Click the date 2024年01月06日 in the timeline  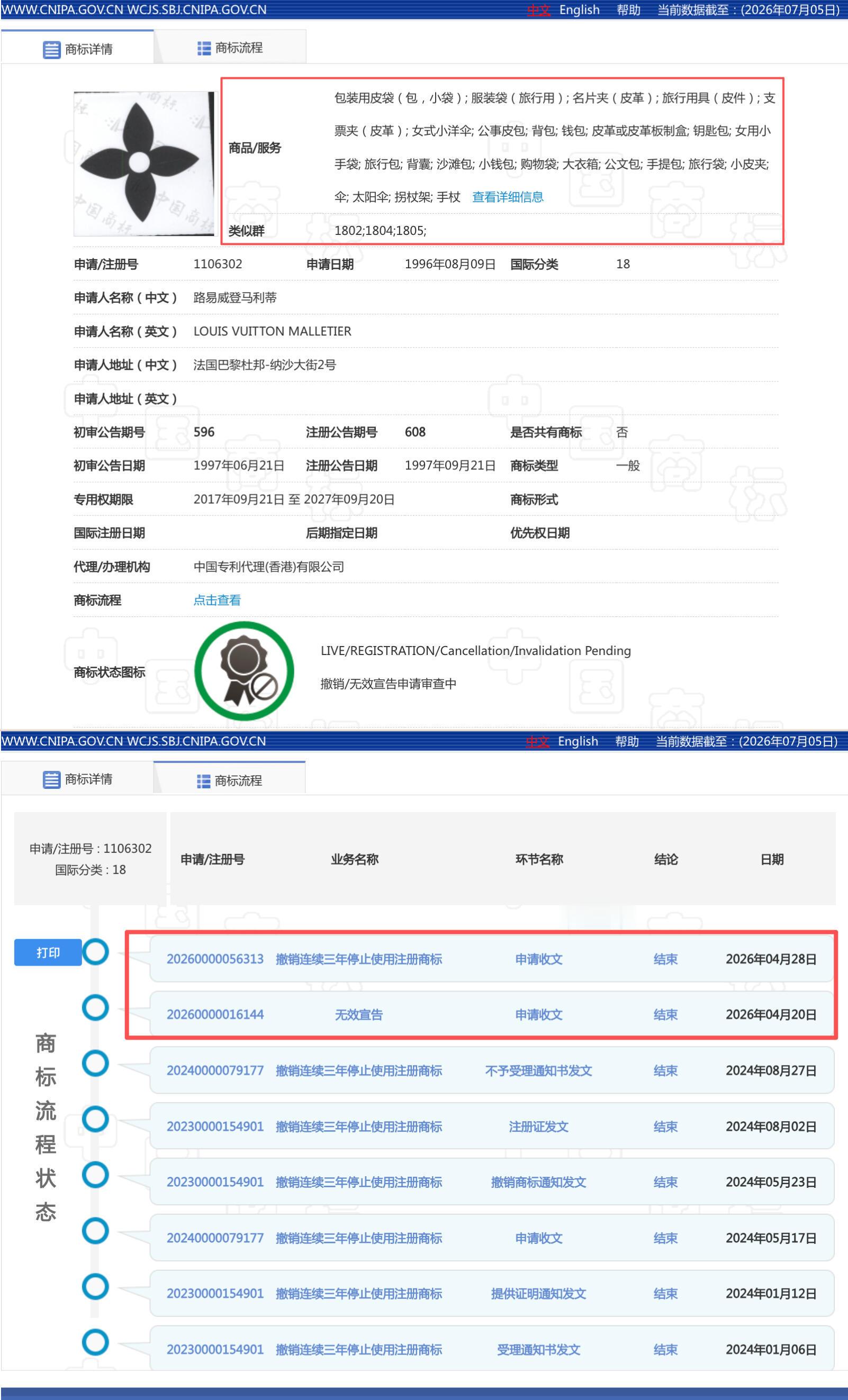(771, 1349)
